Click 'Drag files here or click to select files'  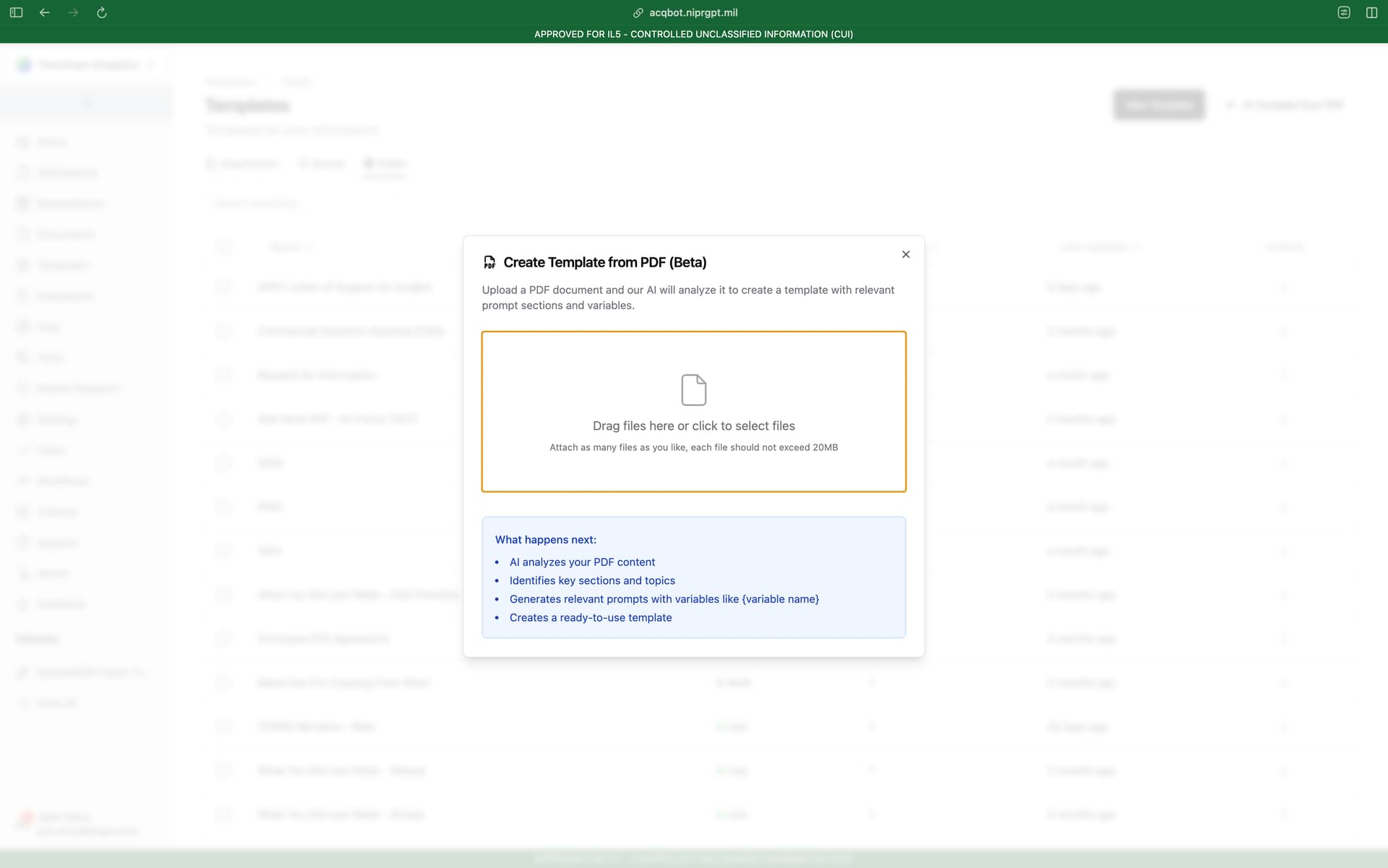694,426
